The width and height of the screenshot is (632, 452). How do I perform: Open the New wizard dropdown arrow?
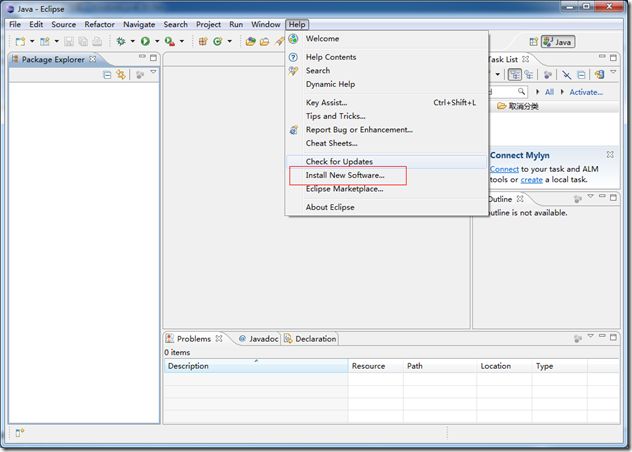tap(32, 41)
